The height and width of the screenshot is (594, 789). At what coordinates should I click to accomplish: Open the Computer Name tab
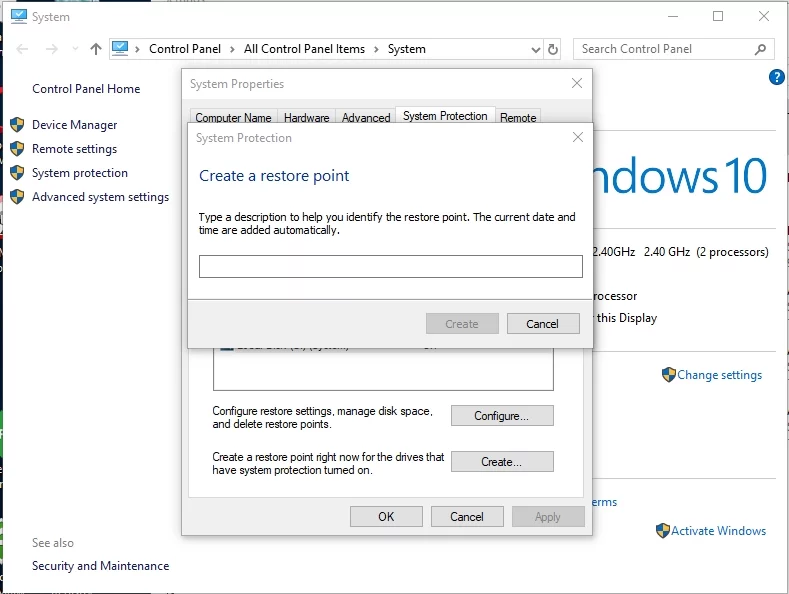[x=233, y=118]
